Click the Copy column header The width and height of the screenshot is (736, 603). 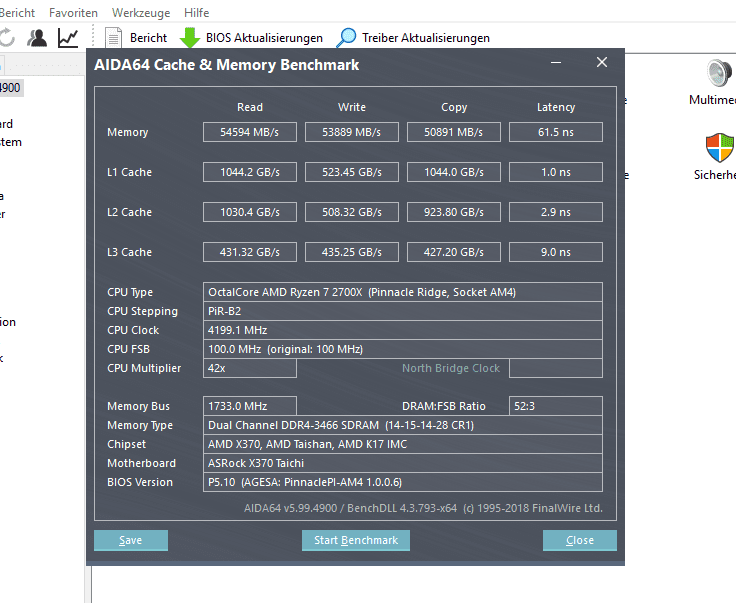coord(454,107)
